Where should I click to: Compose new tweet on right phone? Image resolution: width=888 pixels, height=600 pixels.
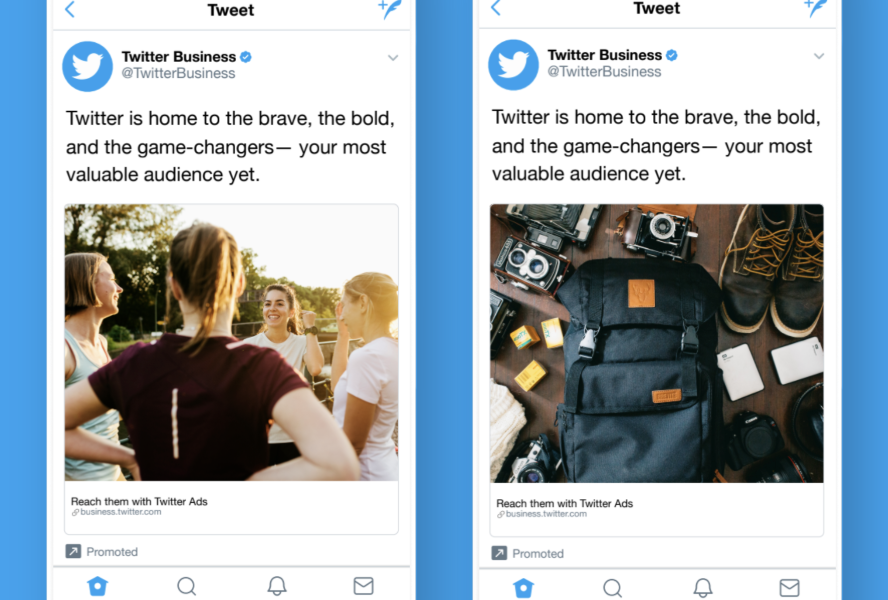816,7
